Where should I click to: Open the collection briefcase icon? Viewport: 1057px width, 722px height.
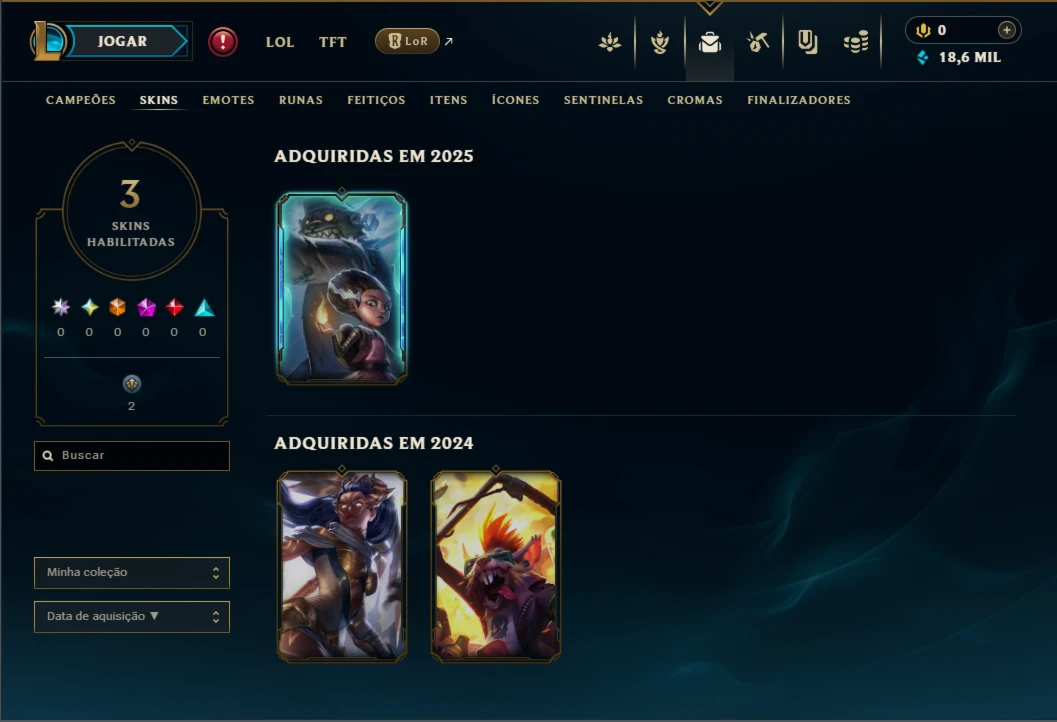[x=710, y=42]
